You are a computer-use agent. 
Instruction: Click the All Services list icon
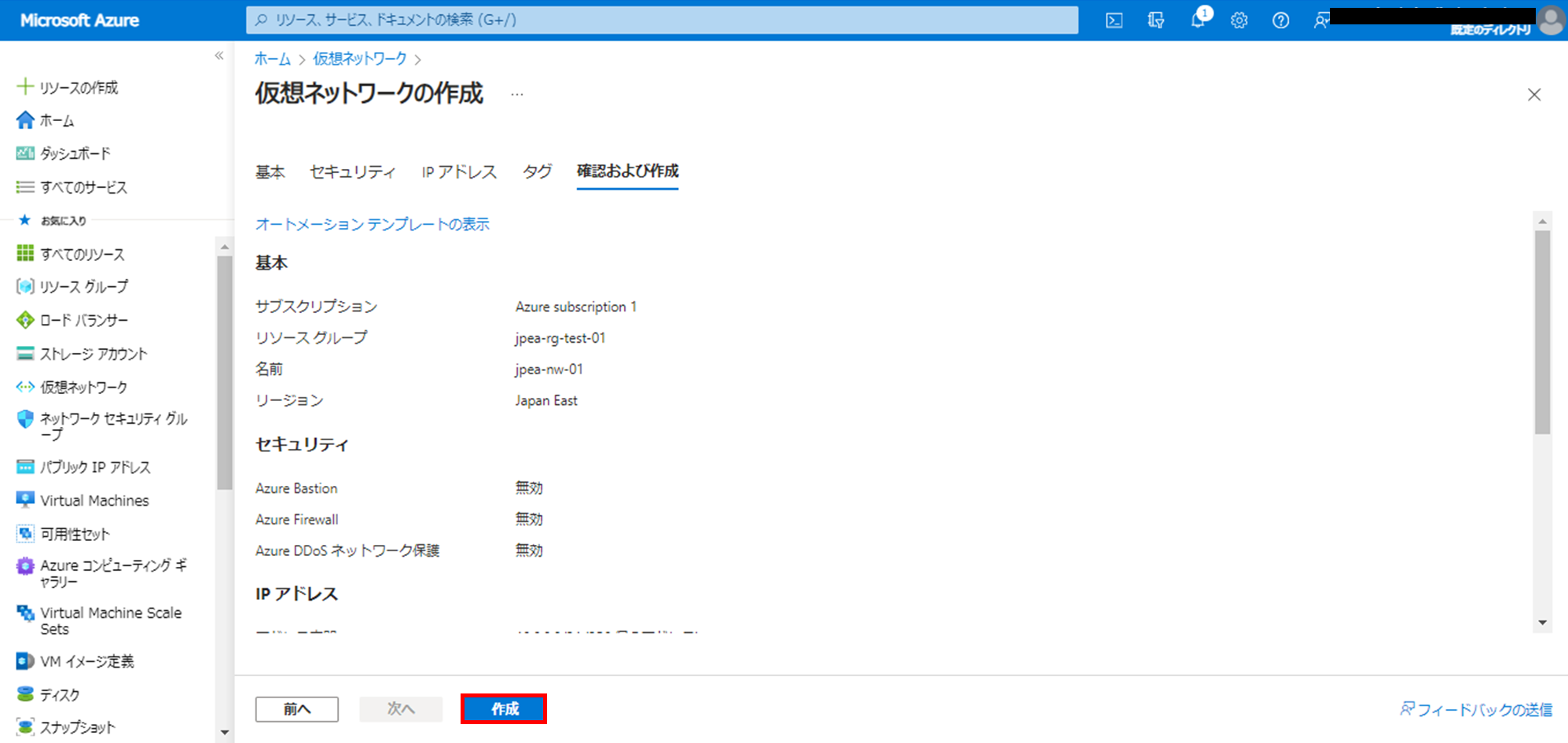point(25,186)
